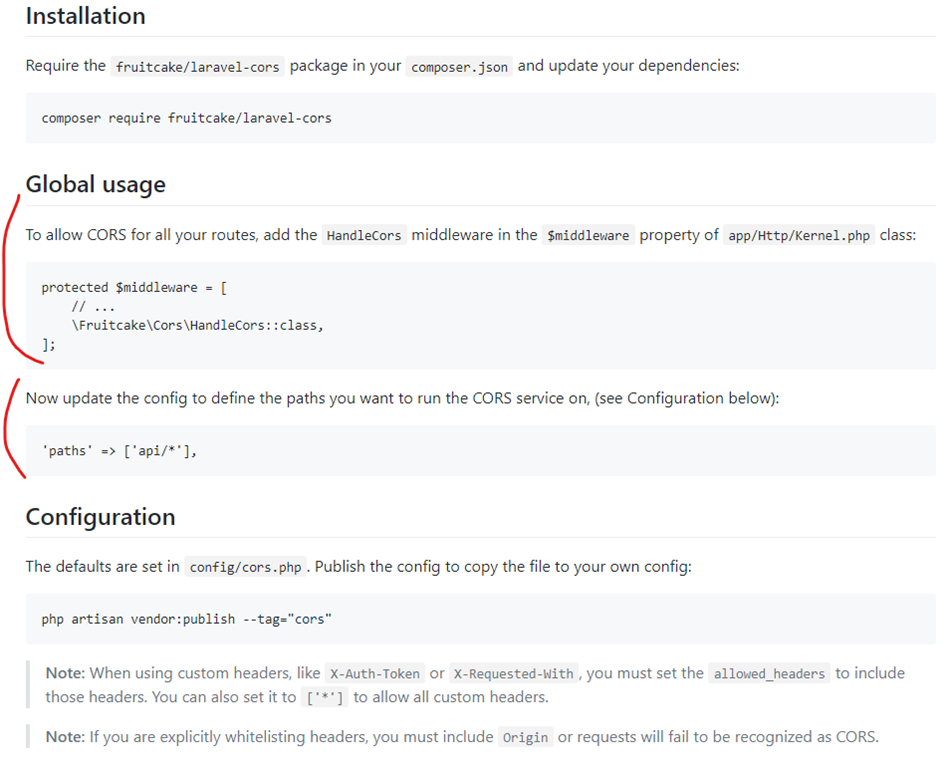Click the HandleCors inline code
This screenshot has width=952, height=768.
(x=364, y=236)
